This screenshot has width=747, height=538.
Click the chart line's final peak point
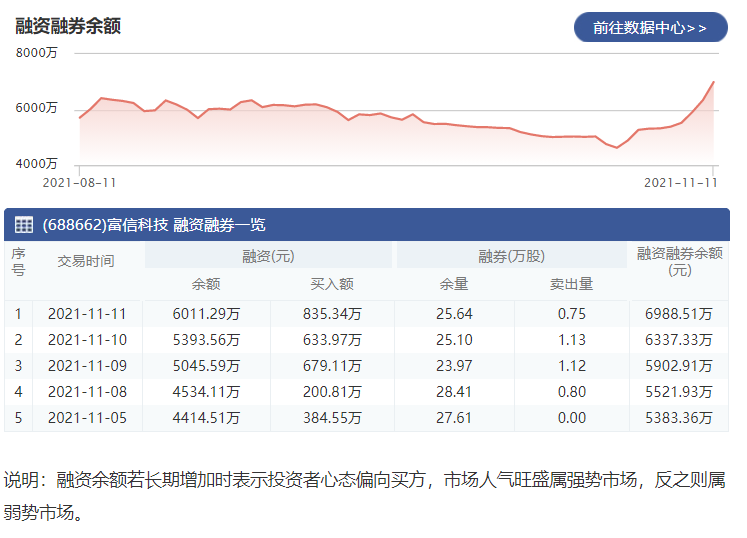[x=713, y=82]
